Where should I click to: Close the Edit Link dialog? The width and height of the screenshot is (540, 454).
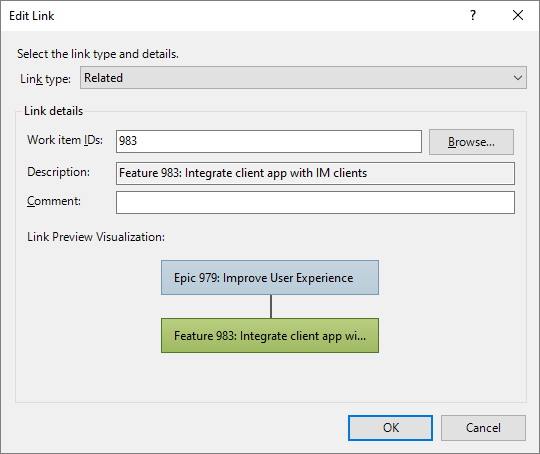point(518,15)
